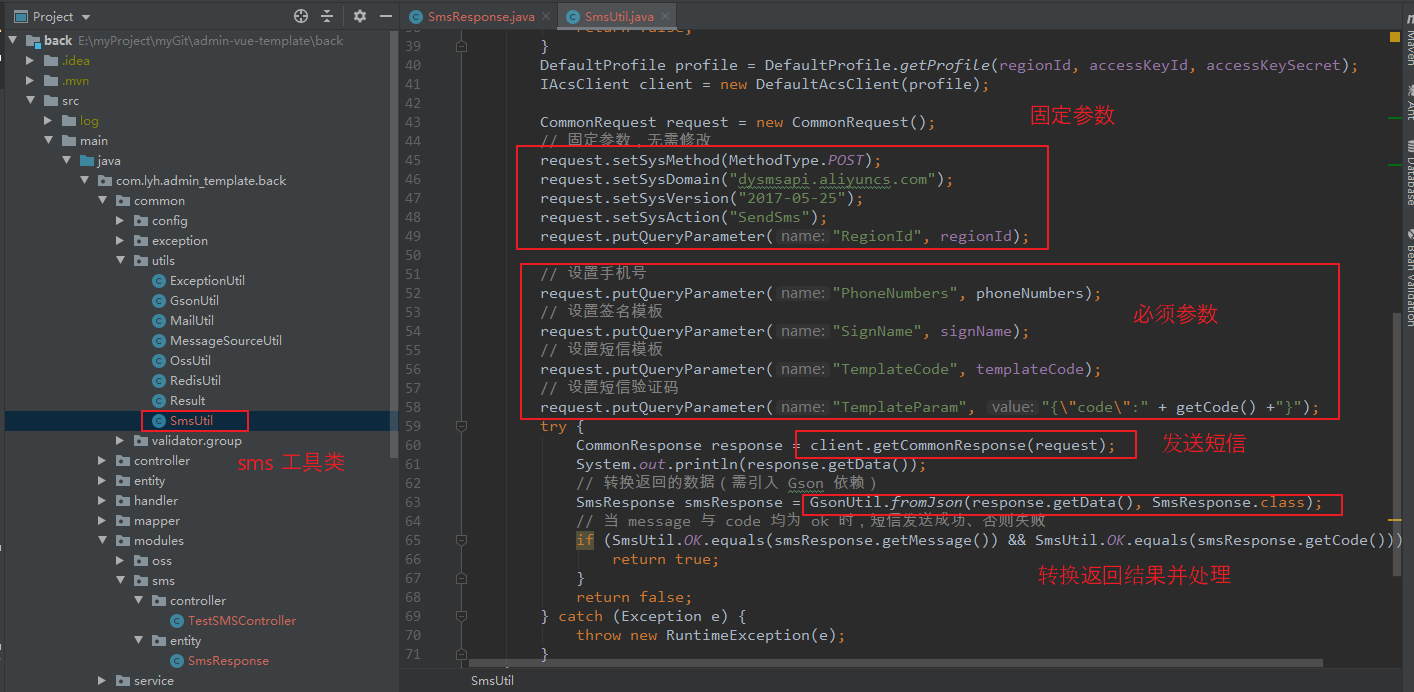Viewport: 1414px width, 692px height.
Task: Close the SmsResponse.java tab
Action: click(545, 17)
